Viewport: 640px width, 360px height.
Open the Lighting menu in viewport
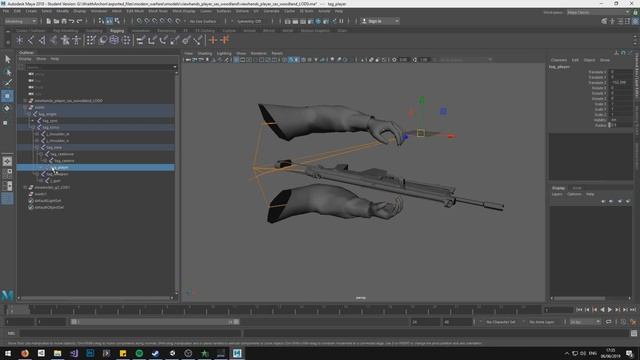coord(224,53)
